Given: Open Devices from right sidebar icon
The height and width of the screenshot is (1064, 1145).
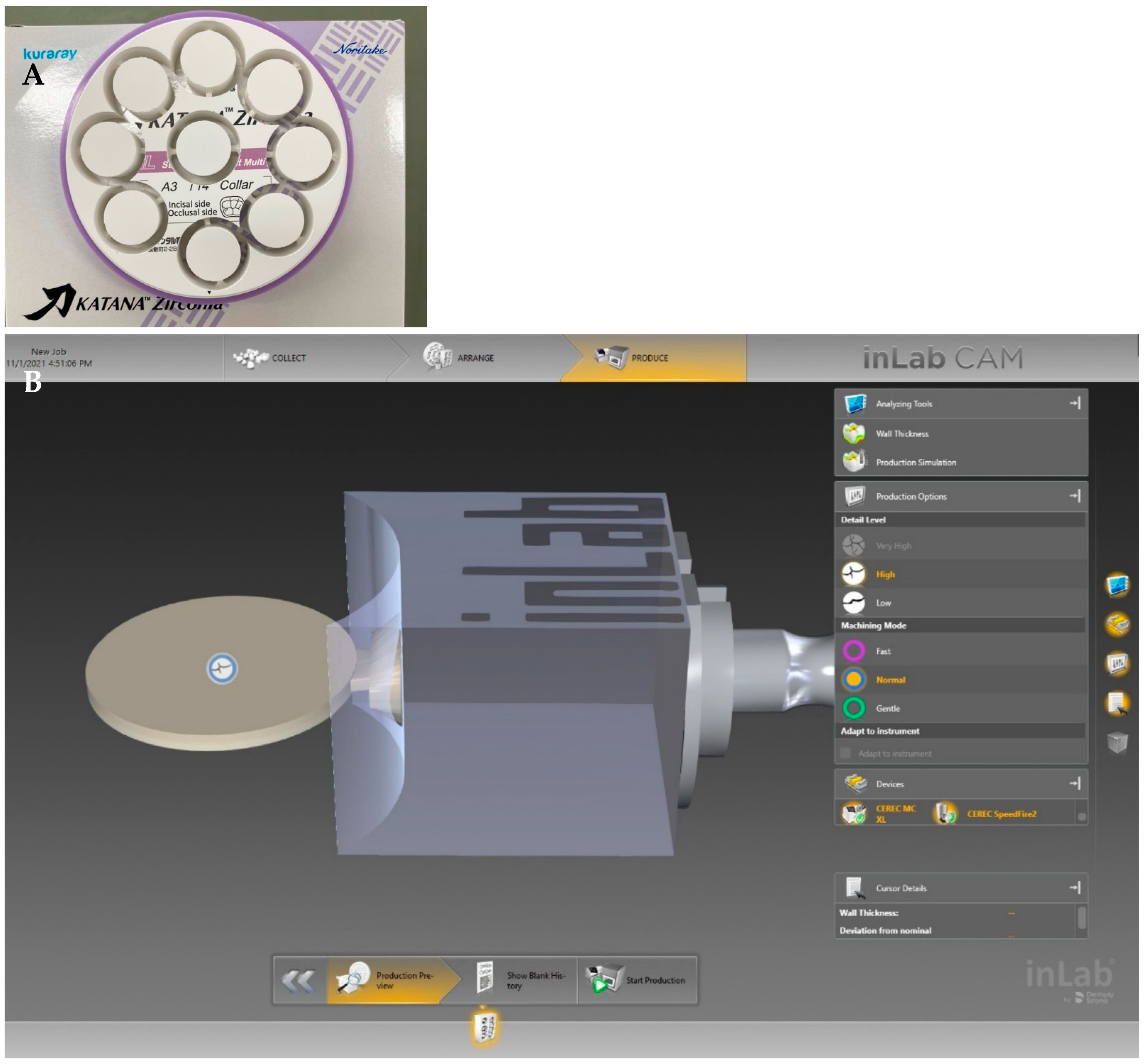Looking at the screenshot, I should click(x=1117, y=624).
